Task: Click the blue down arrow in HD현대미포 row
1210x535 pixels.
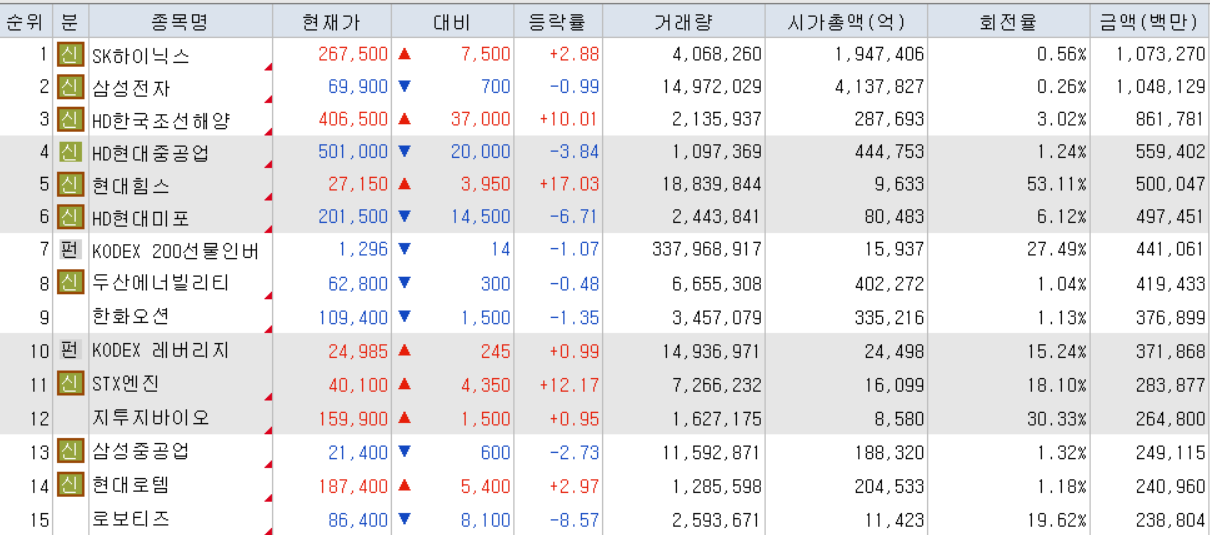Action: (x=404, y=217)
